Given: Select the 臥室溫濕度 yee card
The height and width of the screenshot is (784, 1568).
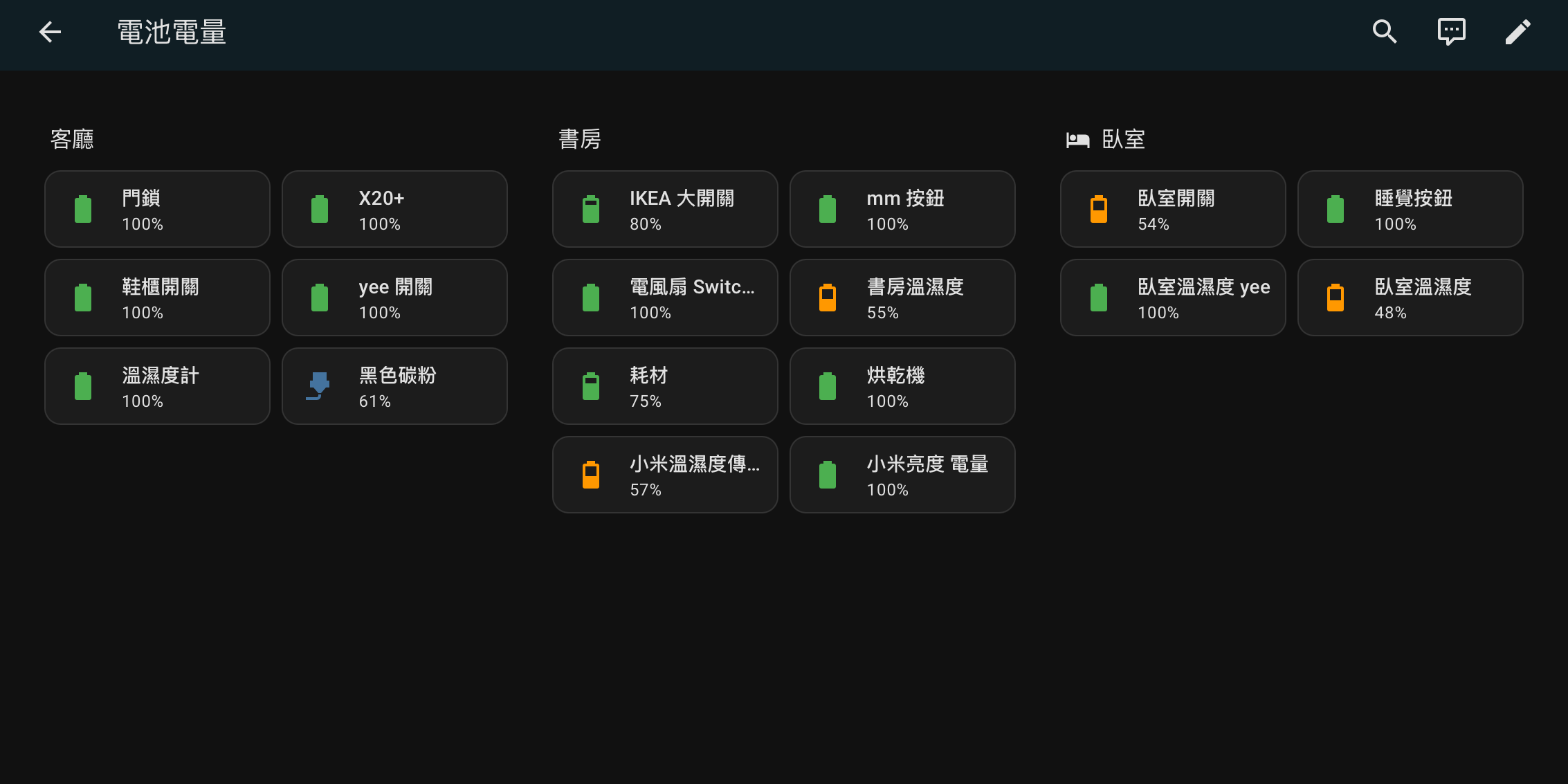Looking at the screenshot, I should [1173, 298].
